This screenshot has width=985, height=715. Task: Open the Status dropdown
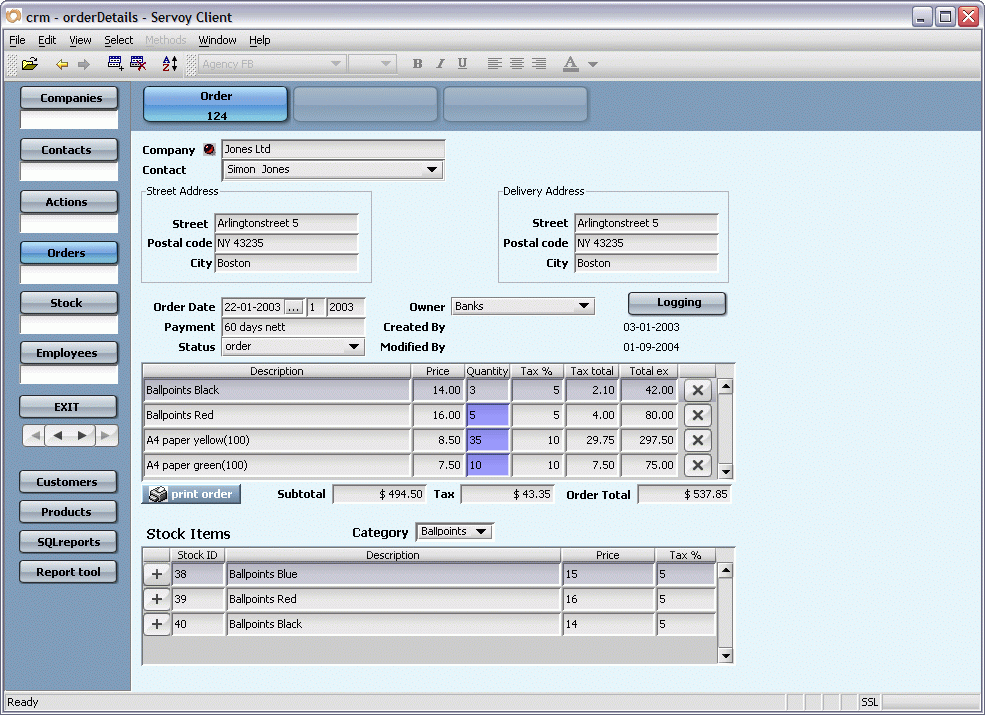(353, 347)
